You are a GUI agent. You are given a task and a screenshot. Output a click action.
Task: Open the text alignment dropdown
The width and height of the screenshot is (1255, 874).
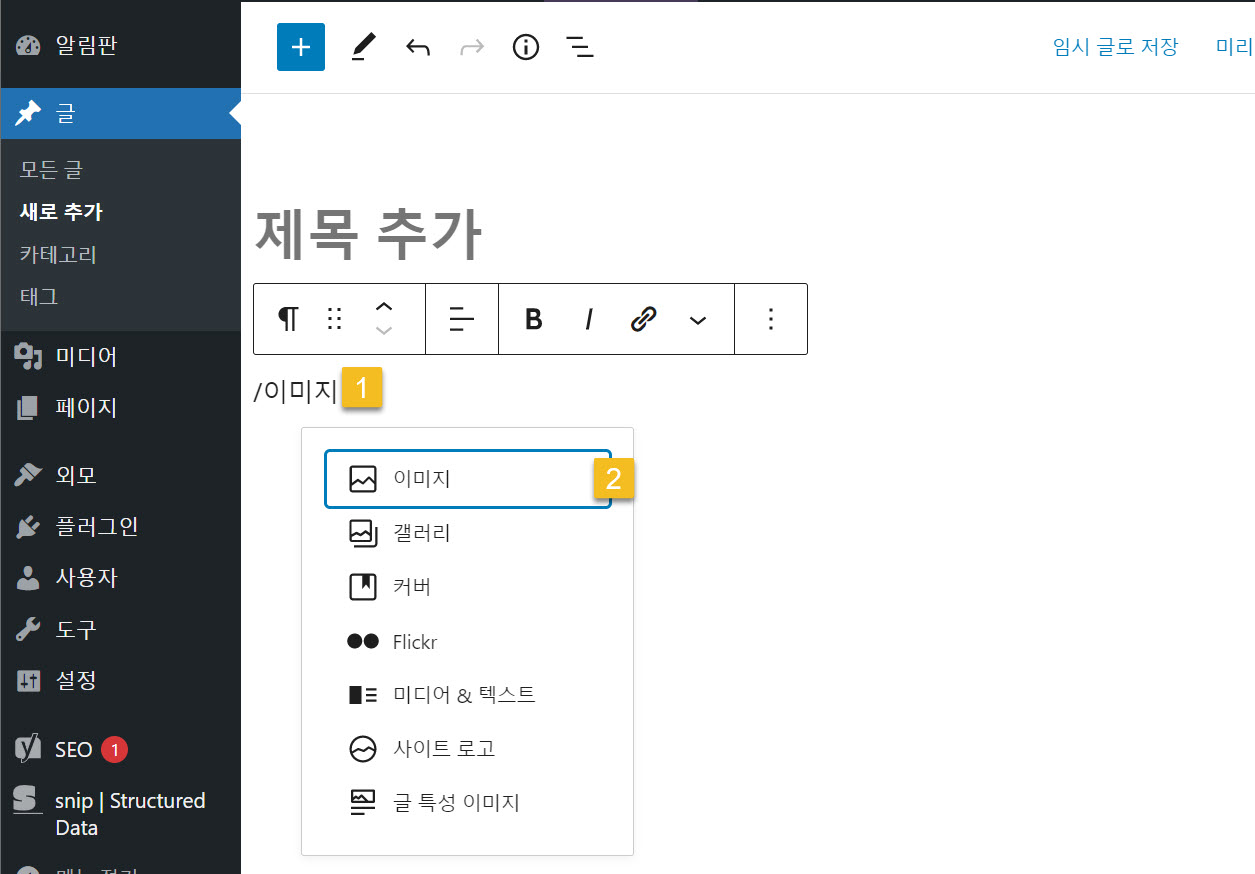(461, 318)
